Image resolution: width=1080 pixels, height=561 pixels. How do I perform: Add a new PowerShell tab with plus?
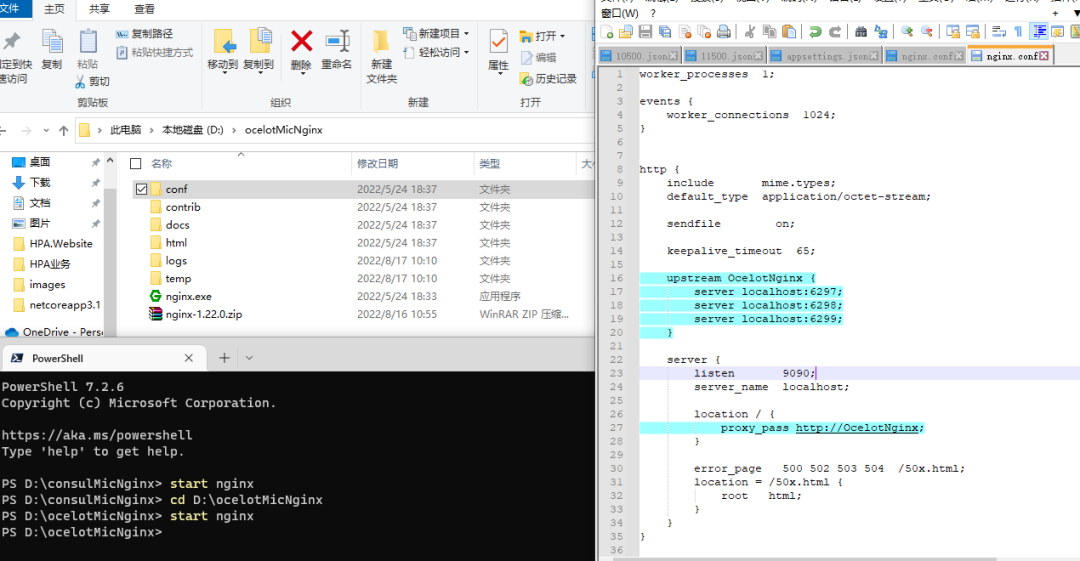pyautogui.click(x=224, y=358)
